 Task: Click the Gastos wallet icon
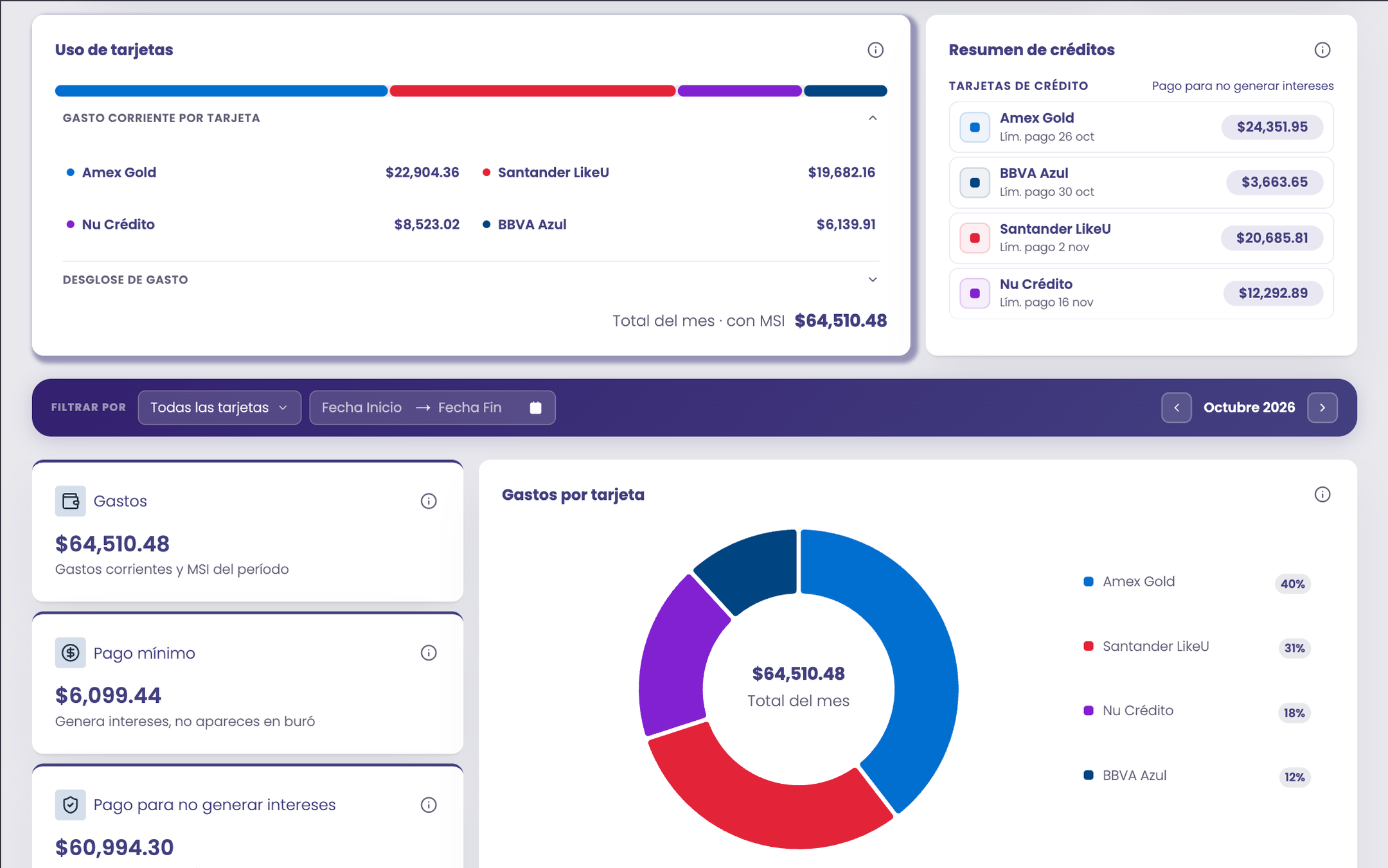(71, 501)
